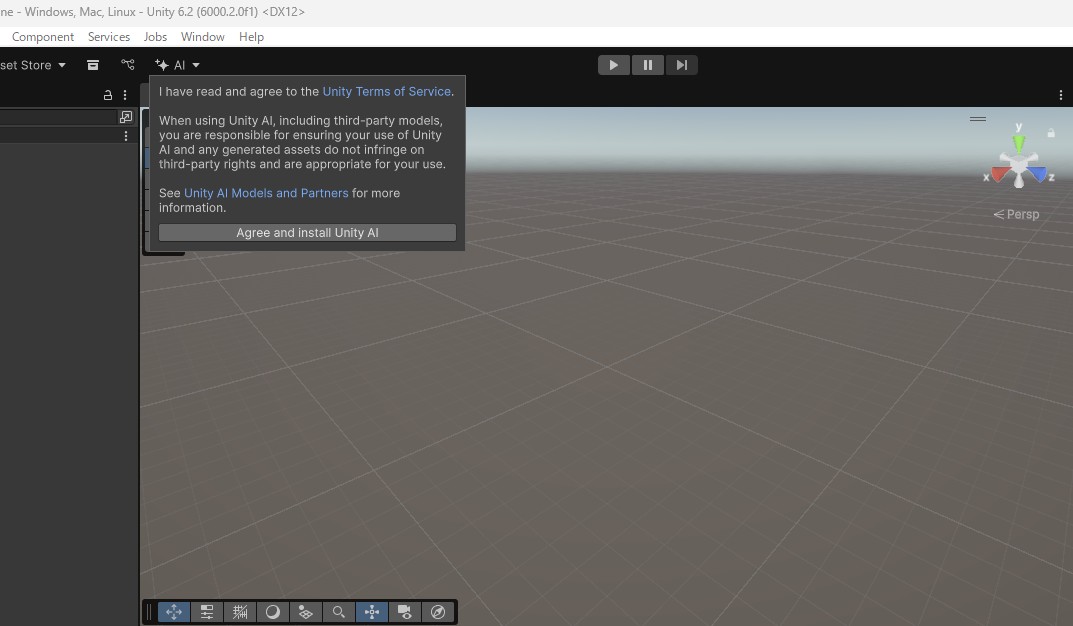Screen dimensions: 1073x626
Task: Open the Package Manager box icon
Action: (x=93, y=65)
